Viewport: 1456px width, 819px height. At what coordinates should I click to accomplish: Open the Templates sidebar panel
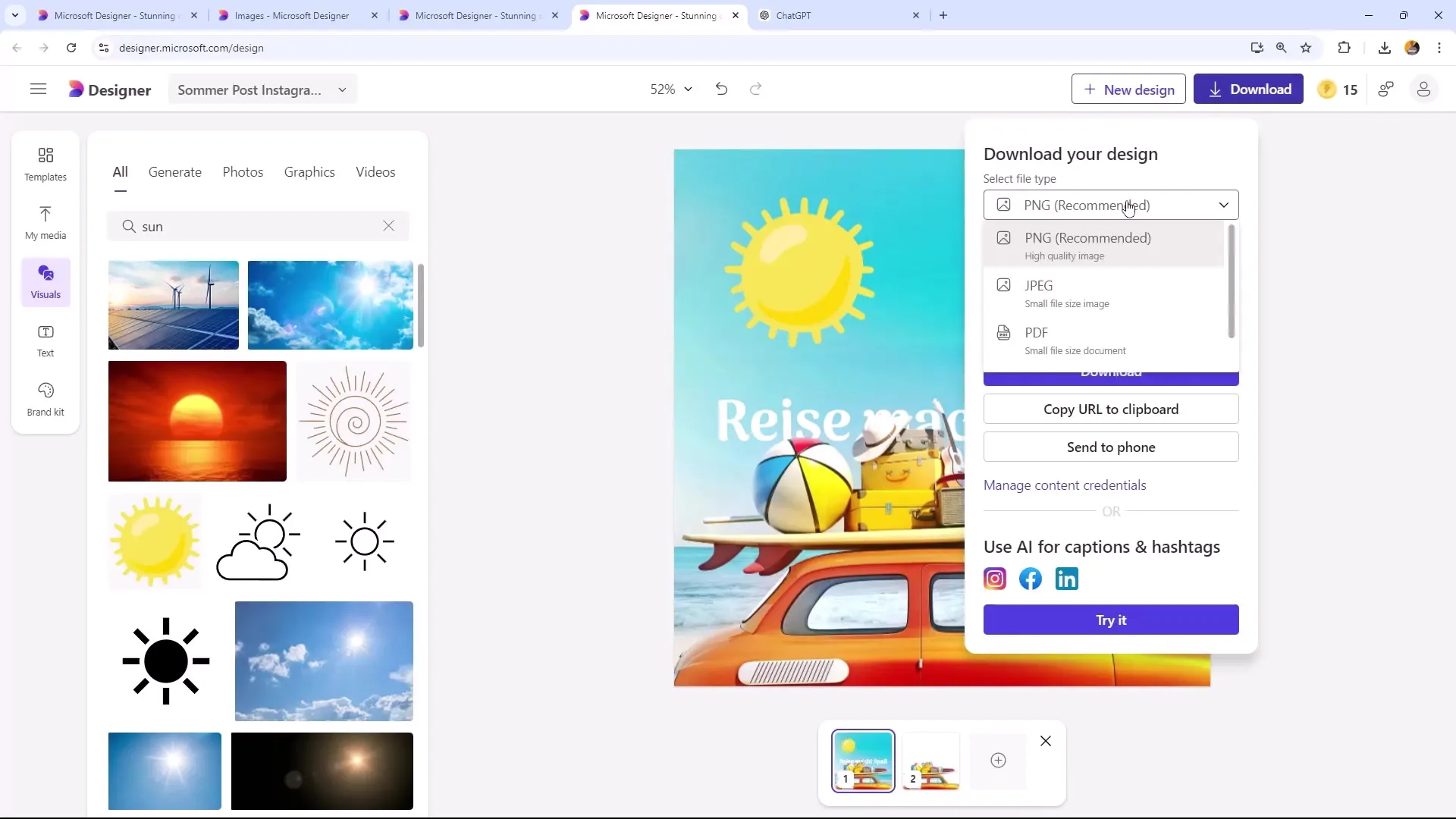tap(45, 164)
